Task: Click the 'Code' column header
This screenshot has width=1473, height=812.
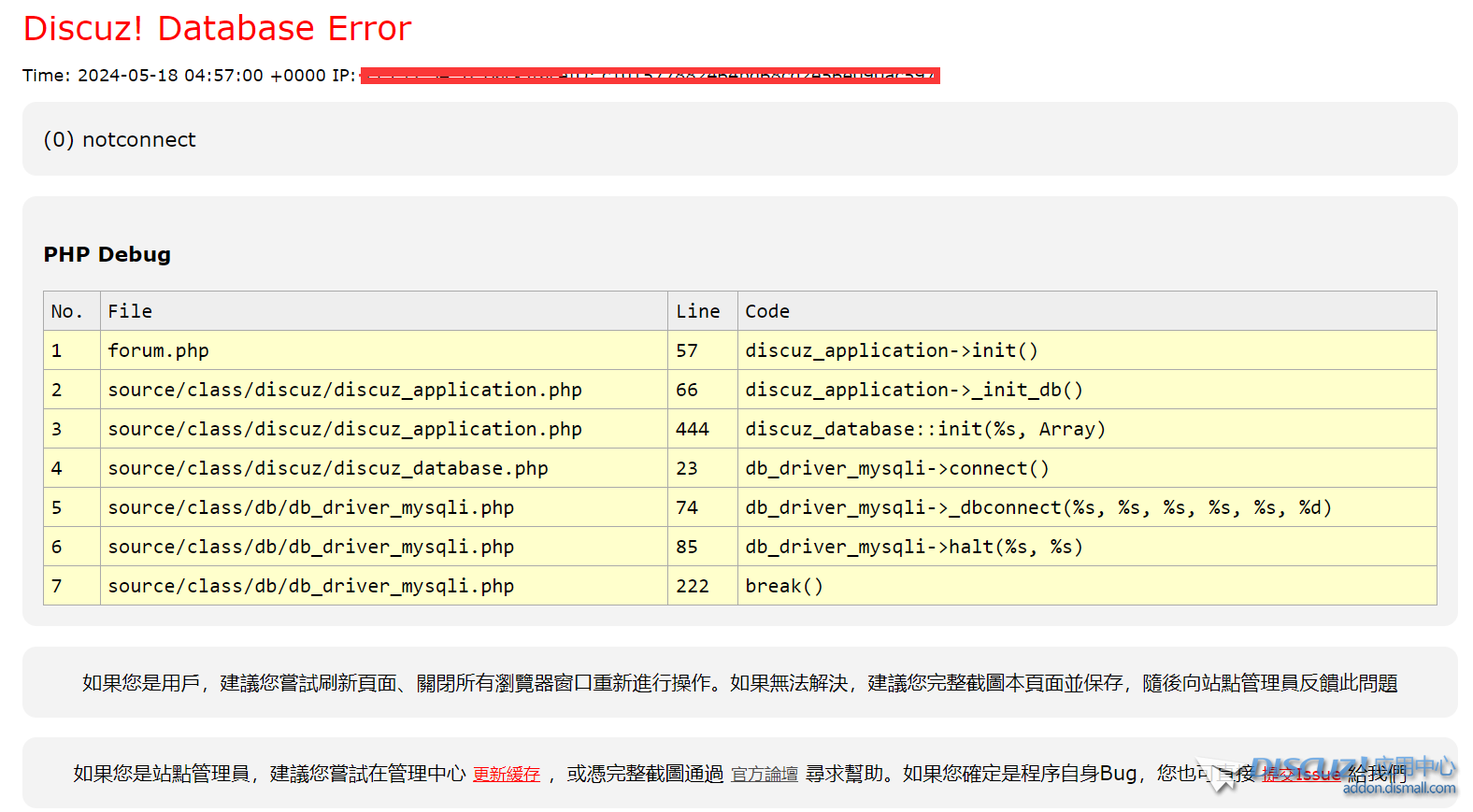Action: 1087,311
